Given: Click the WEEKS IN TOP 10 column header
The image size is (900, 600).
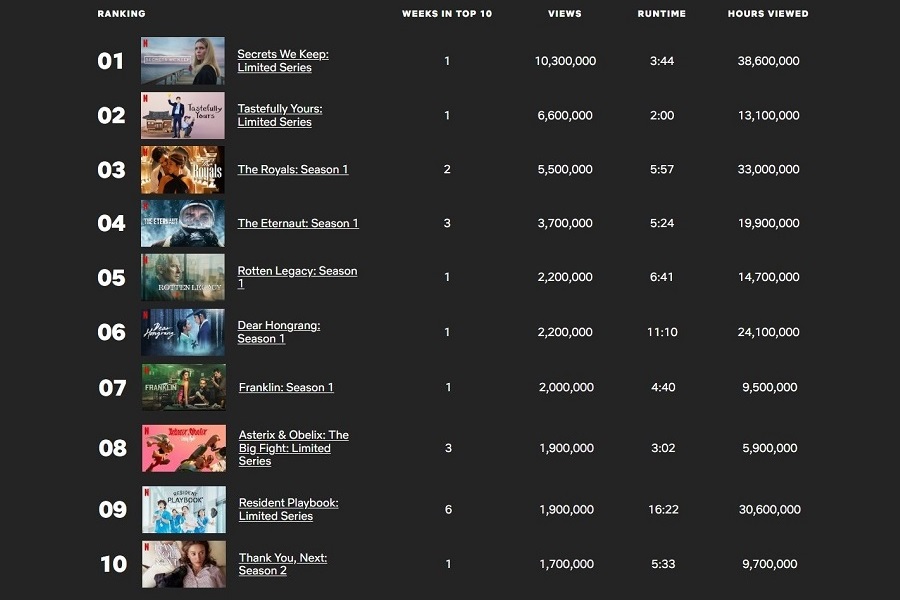Looking at the screenshot, I should point(447,14).
